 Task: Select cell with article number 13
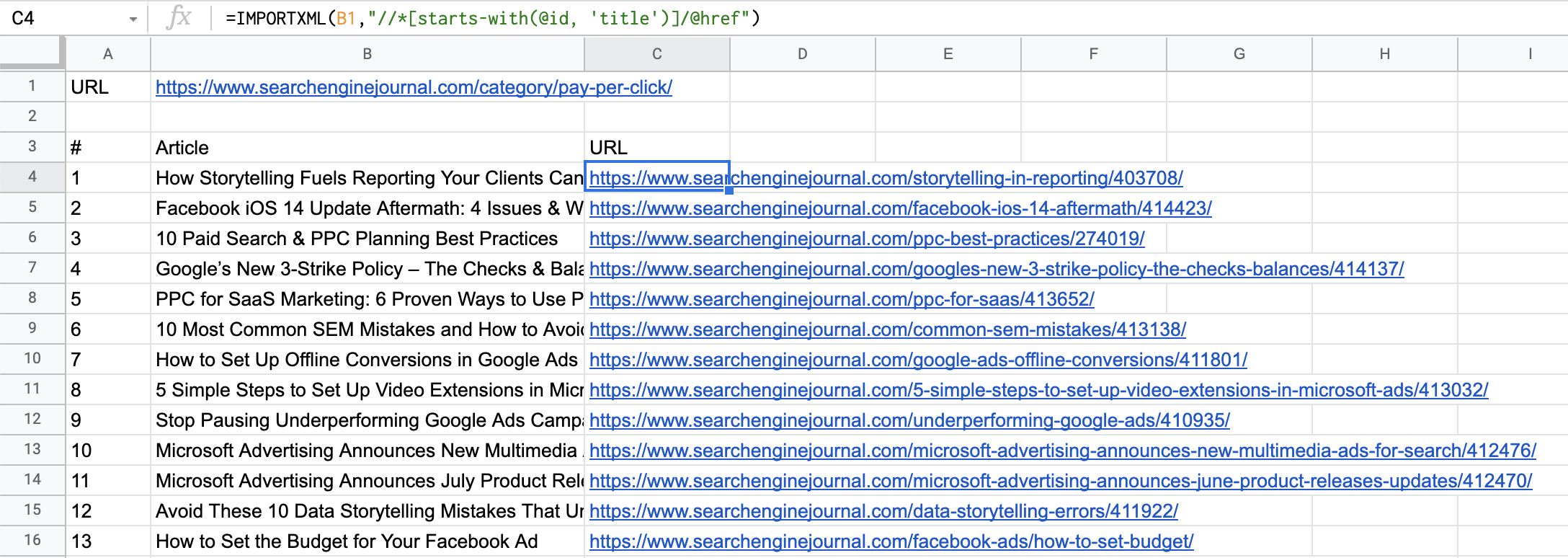pos(108,541)
